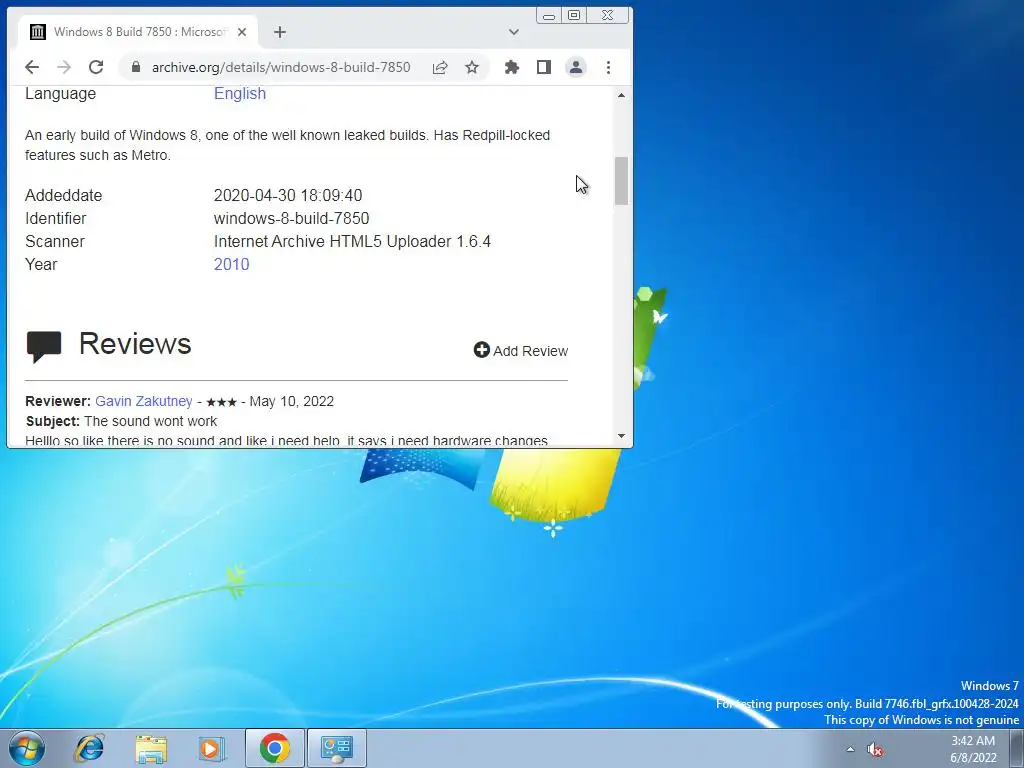The image size is (1024, 768).
Task: Toggle the Chrome side panel icon
Action: (x=544, y=67)
